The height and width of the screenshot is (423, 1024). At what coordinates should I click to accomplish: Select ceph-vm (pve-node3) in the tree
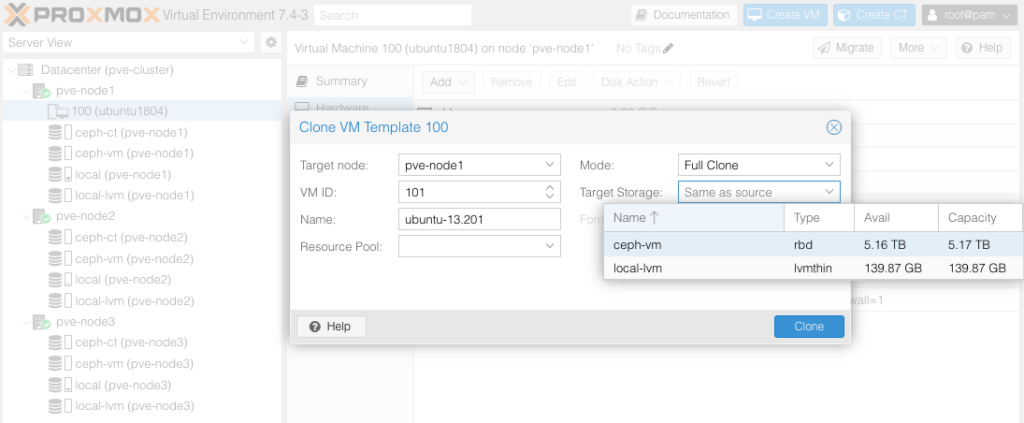[x=134, y=364]
